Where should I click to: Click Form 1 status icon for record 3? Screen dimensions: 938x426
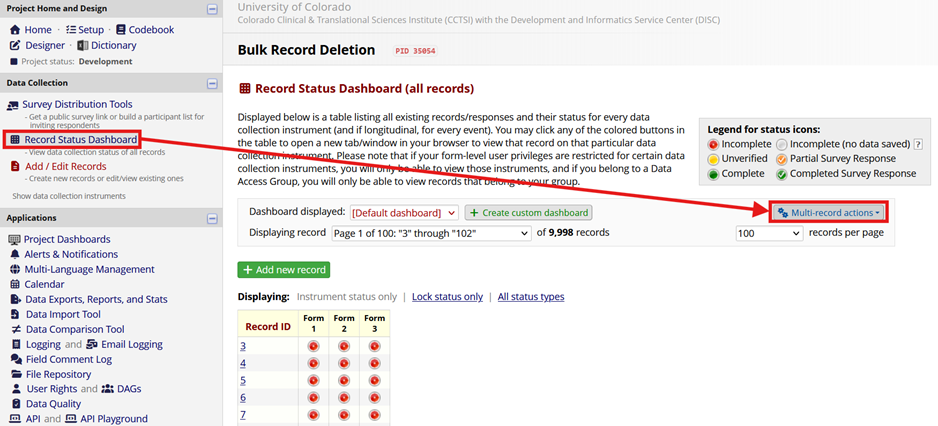click(x=313, y=346)
